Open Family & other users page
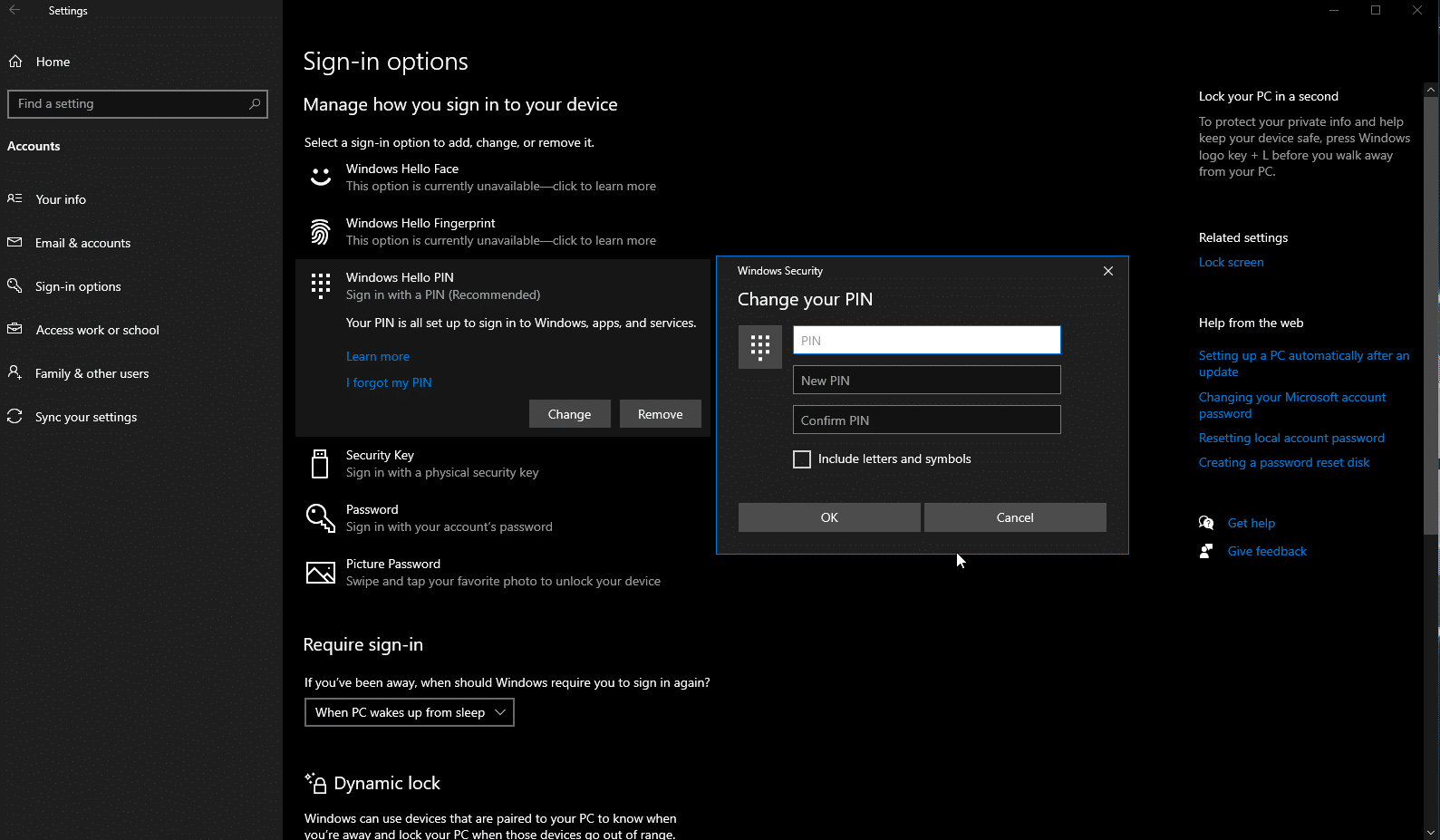 click(92, 373)
